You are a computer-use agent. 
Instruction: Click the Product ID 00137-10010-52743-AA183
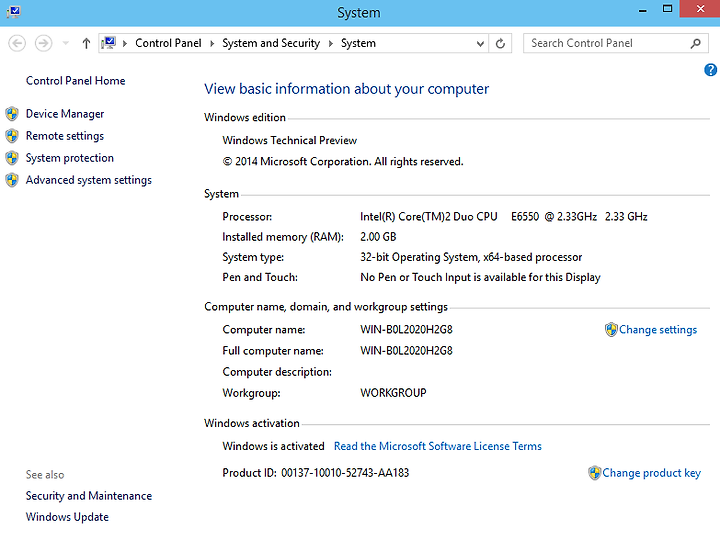[x=315, y=473]
